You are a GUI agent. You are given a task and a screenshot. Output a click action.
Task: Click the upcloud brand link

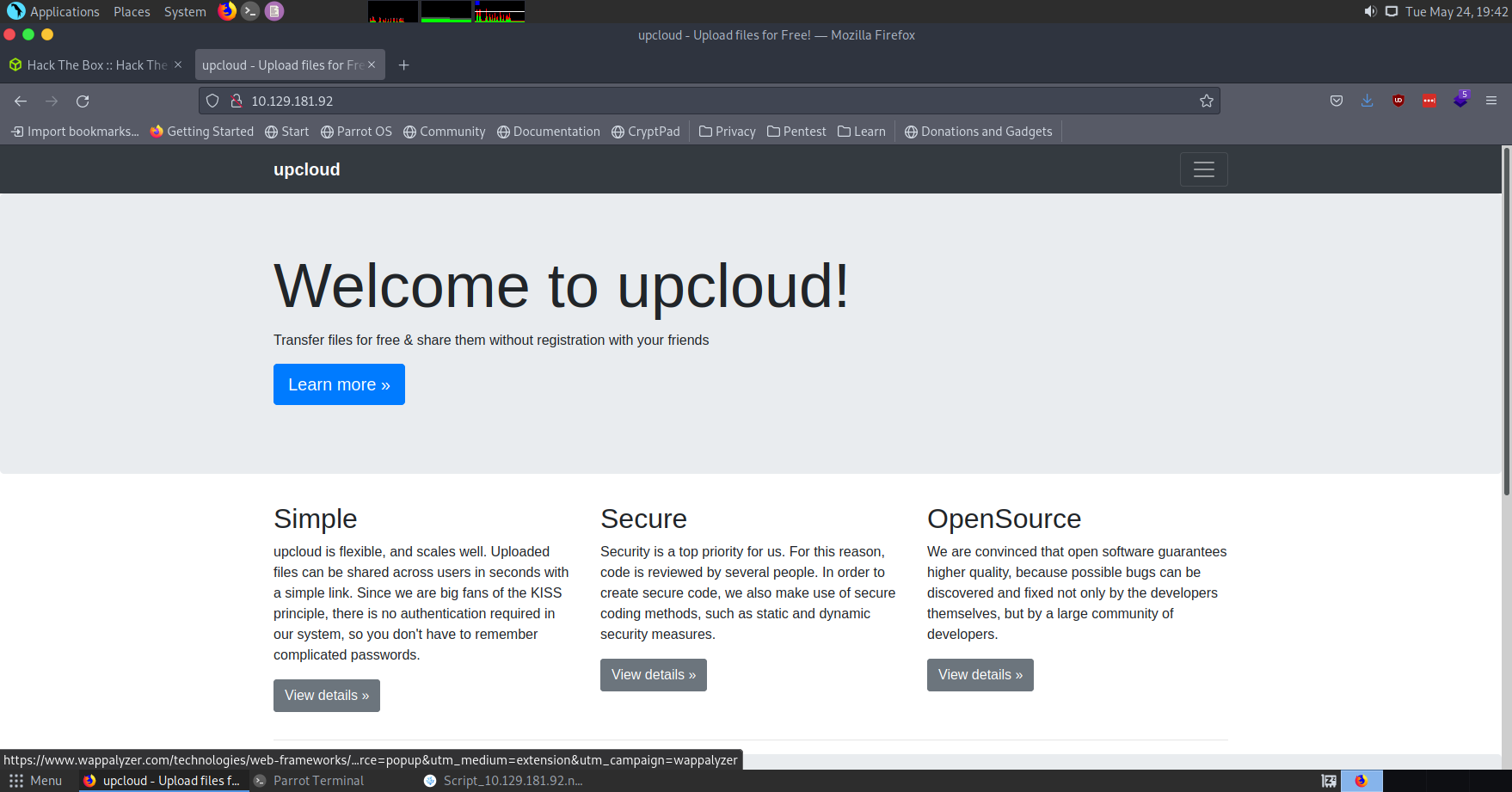[x=307, y=169]
